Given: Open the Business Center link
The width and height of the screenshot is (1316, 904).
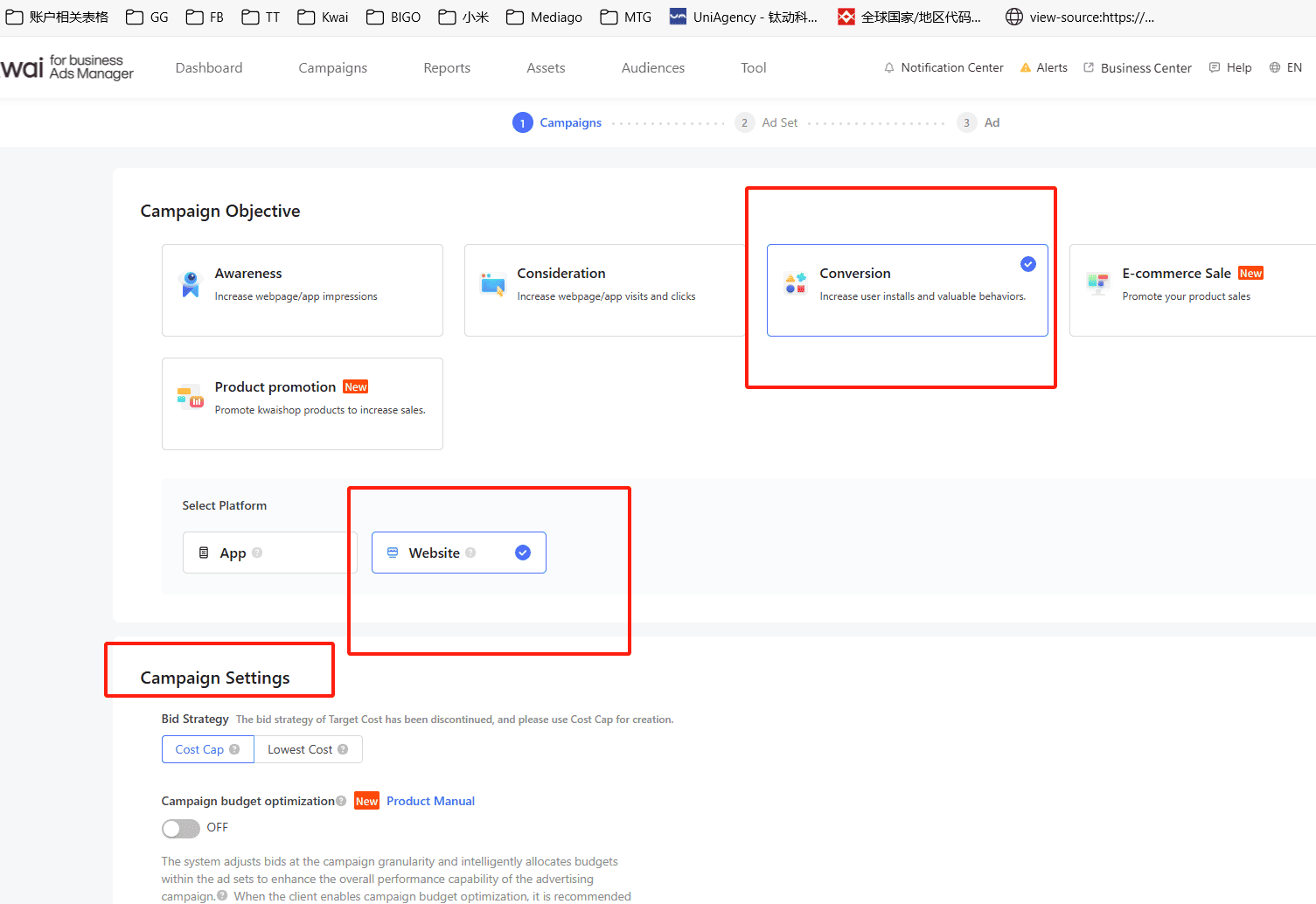Looking at the screenshot, I should click(x=1145, y=68).
